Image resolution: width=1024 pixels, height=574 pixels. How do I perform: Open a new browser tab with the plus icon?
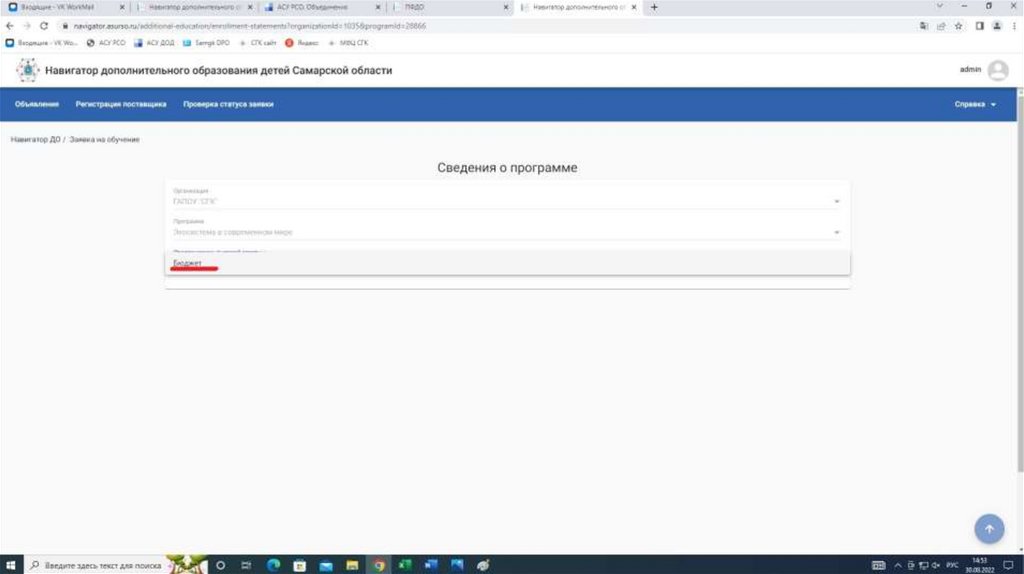point(654,7)
